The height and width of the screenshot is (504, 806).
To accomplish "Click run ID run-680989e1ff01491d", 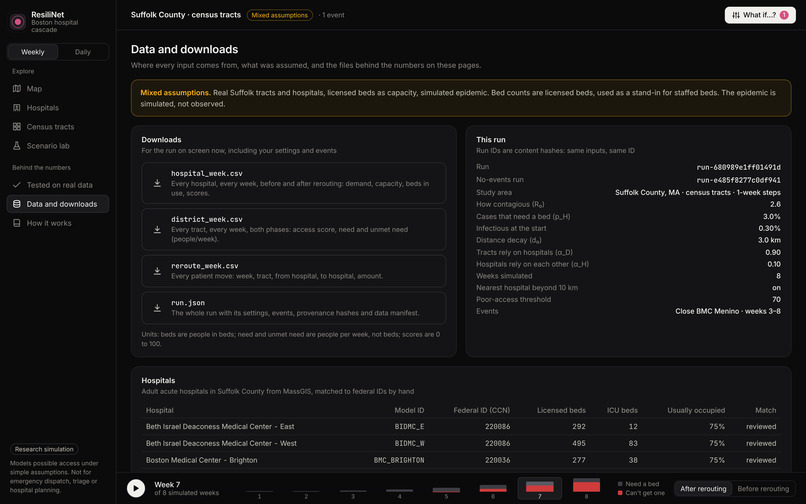I will (738, 167).
